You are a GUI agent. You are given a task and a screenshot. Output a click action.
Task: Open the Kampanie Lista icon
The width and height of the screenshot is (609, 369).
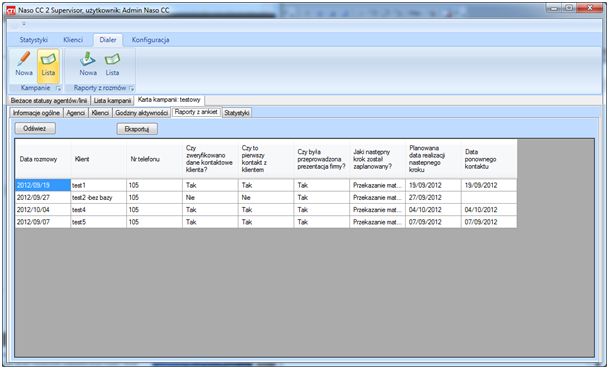48,64
